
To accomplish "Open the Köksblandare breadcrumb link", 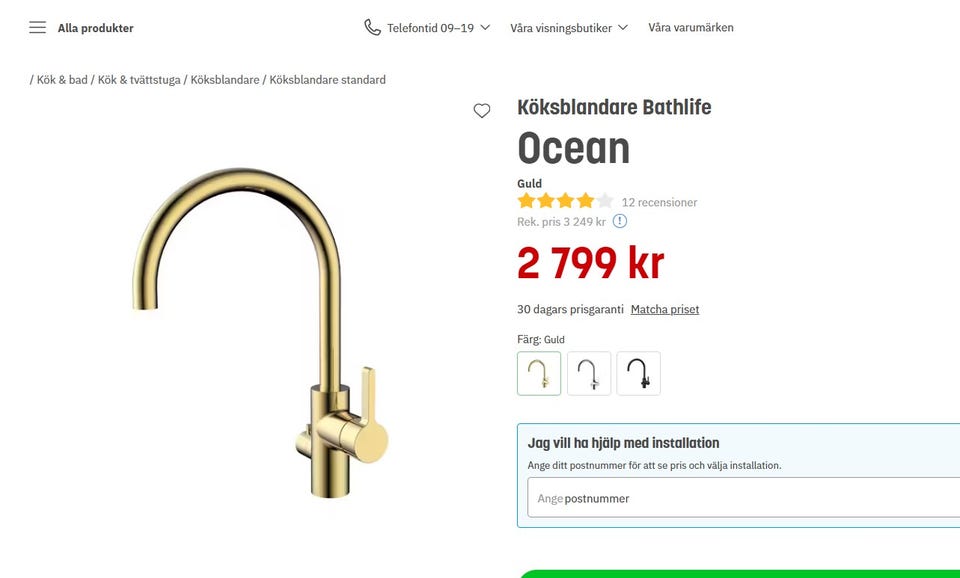I will tap(225, 80).
